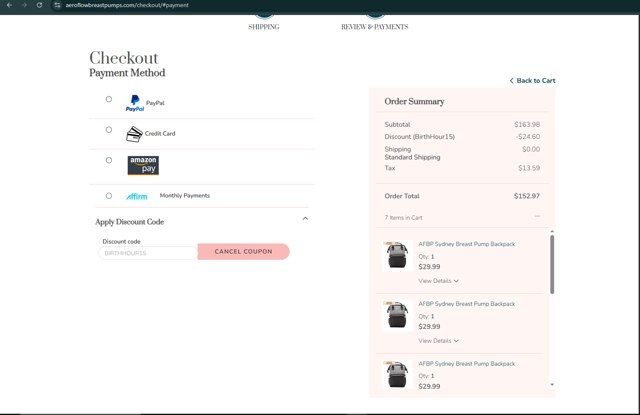640x415 pixels.
Task: Select the Amazon Pay radio button
Action: [x=109, y=160]
